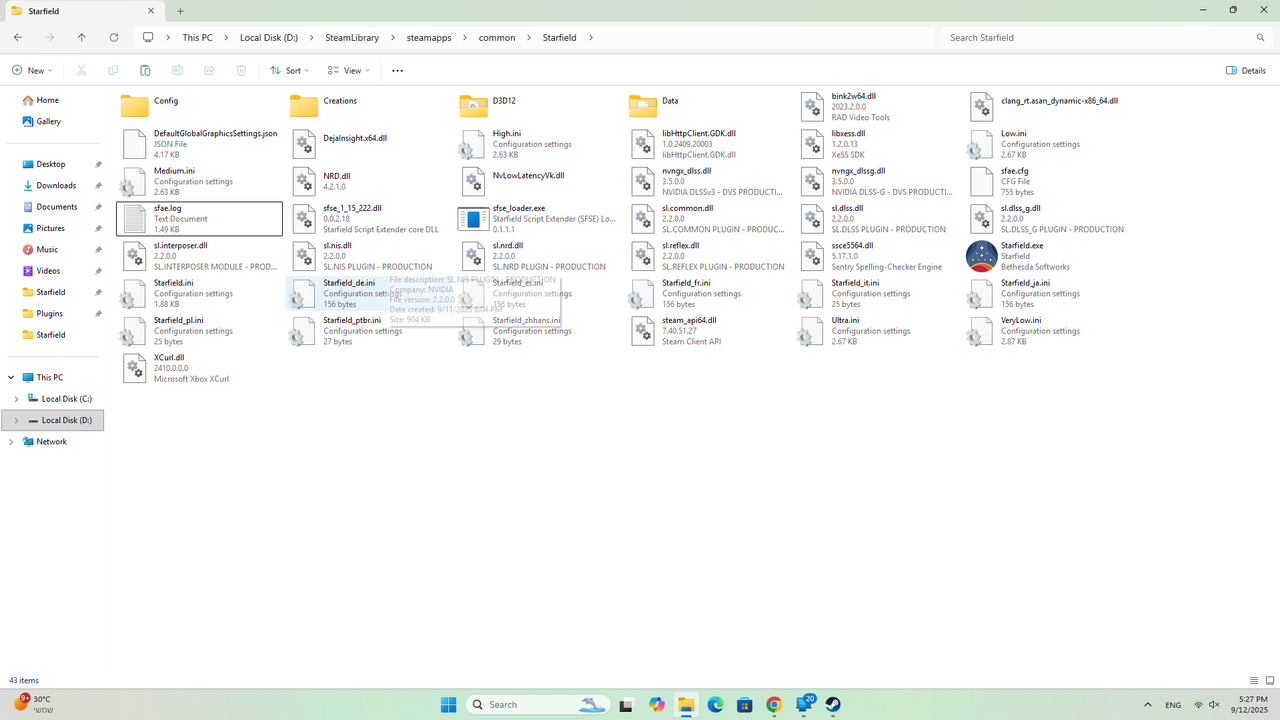Select the sfse_loader.exe file icon
The image size is (1280, 720).
point(472,219)
